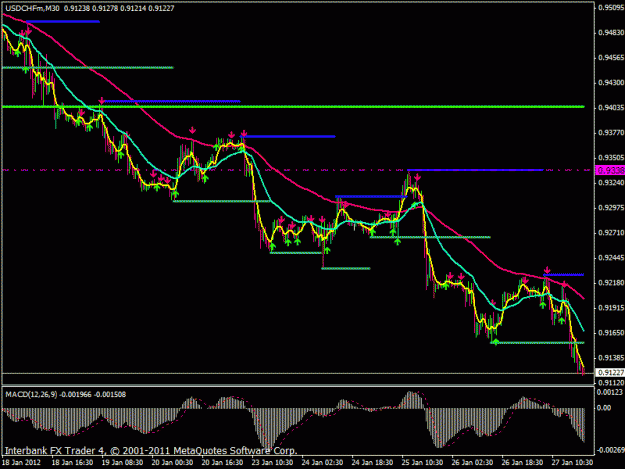Click the 0.93505 price scale value
Image resolution: width=625 pixels, height=469 pixels.
click(x=611, y=158)
